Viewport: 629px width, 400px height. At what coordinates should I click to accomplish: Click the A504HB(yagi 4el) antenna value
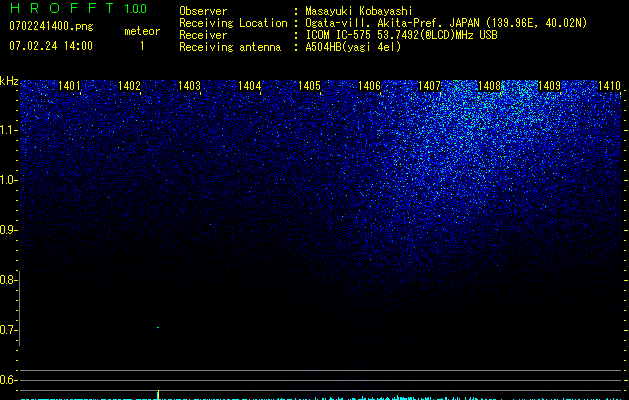tap(353, 47)
